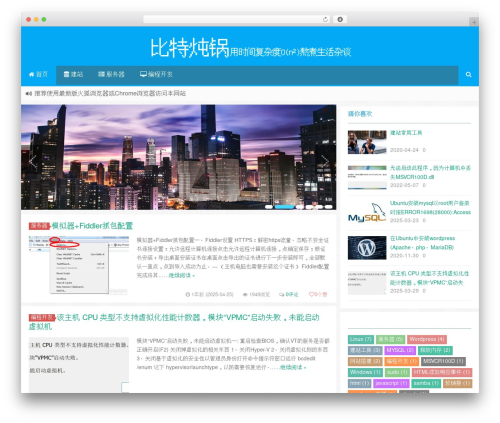Click the browser reload icon
The image size is (500, 423).
[x=325, y=19]
